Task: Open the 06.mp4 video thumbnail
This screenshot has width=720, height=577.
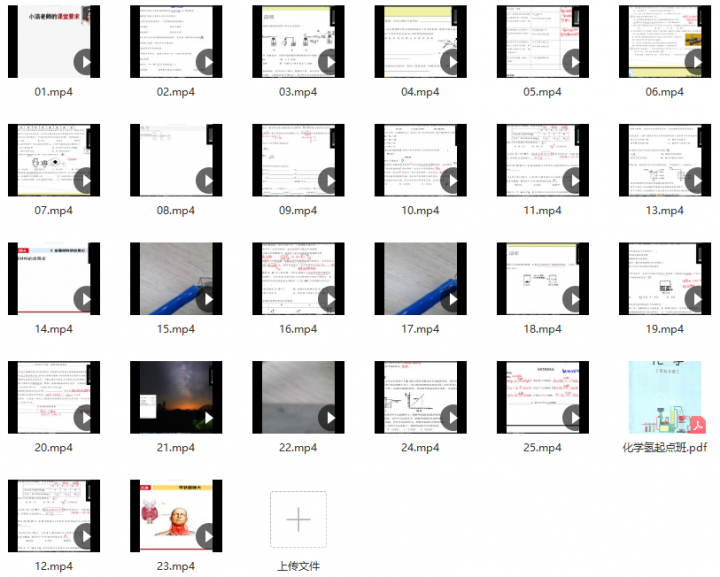Action: 665,41
